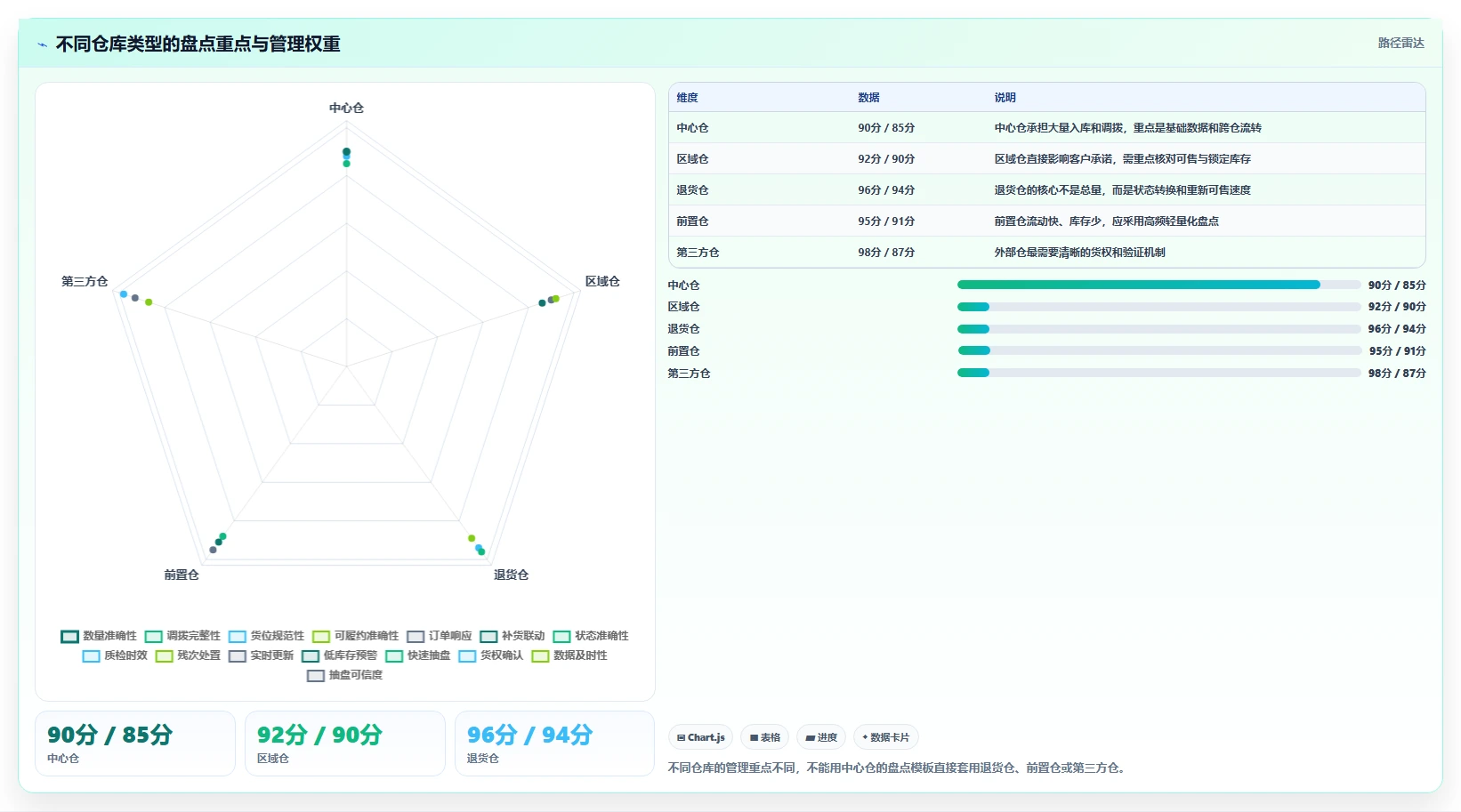Toggle the 数量准确性 legend series
1461x812 pixels.
pos(99,636)
